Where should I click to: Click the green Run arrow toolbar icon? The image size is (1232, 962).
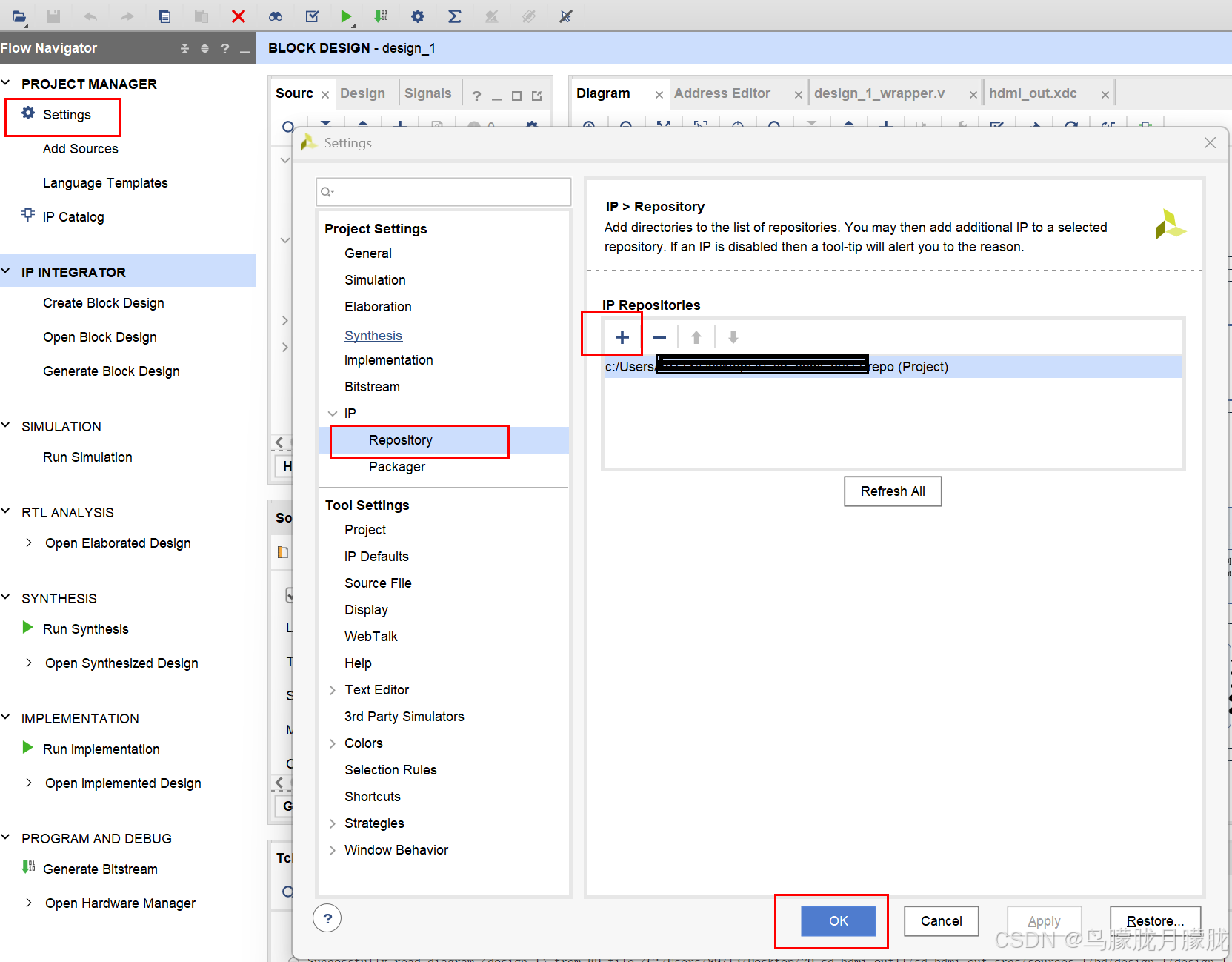346,16
